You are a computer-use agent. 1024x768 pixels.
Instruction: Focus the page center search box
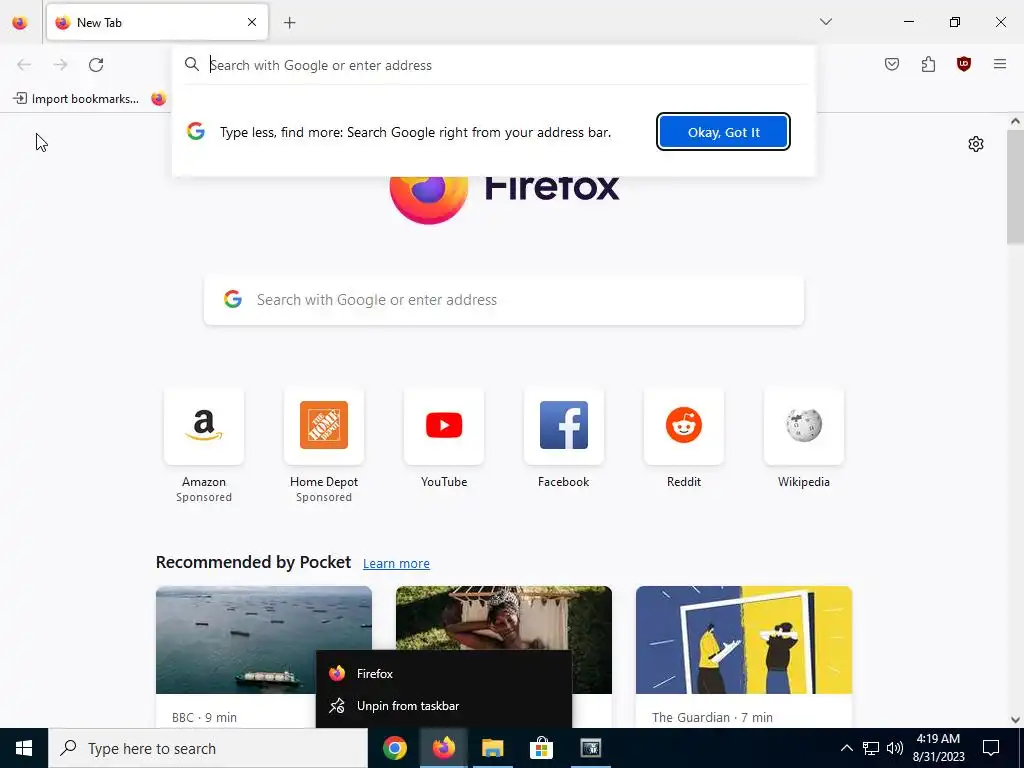pos(504,300)
